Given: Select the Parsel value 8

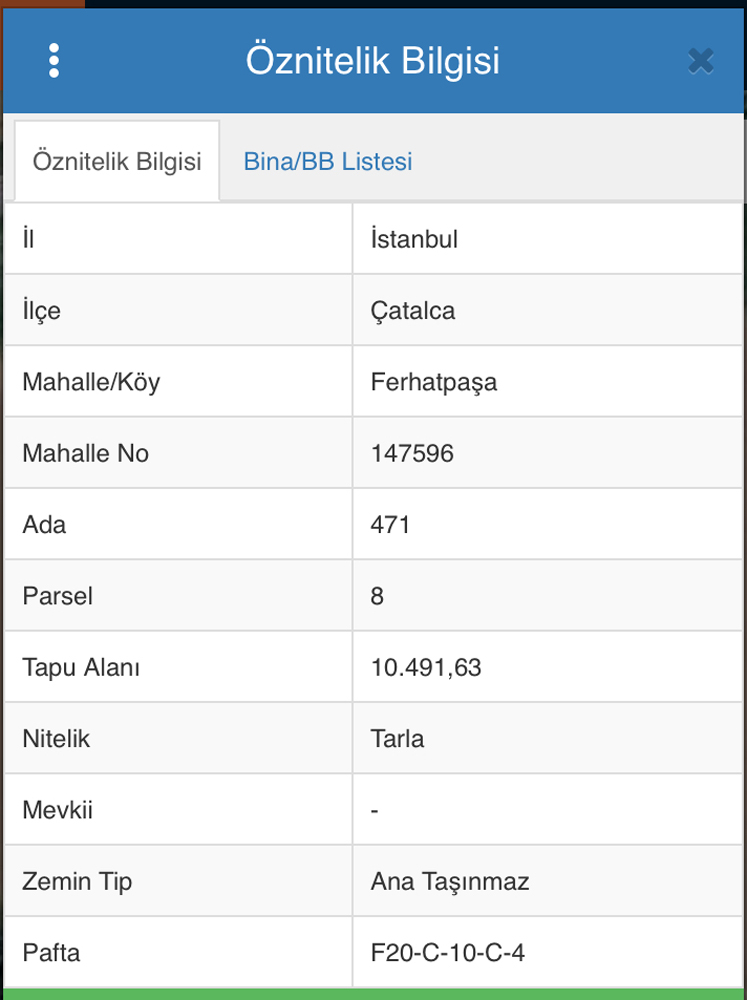Looking at the screenshot, I should coord(378,596).
